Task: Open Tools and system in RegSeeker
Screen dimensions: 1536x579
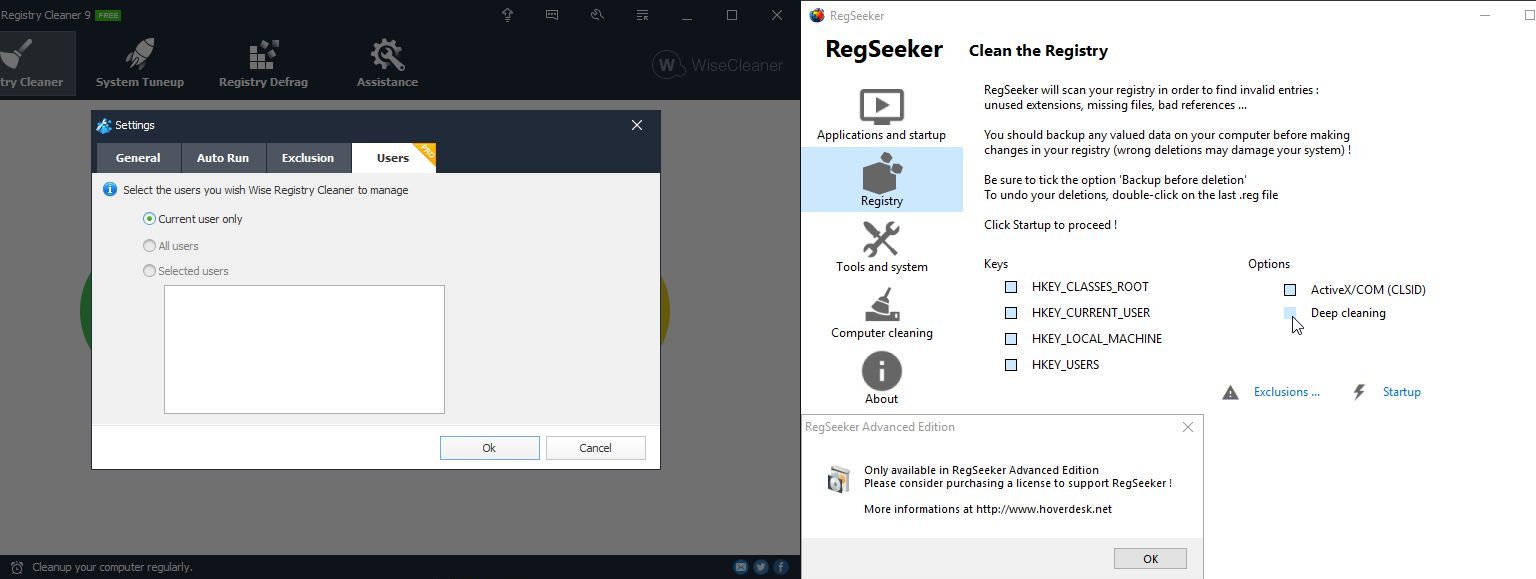Action: (881, 246)
